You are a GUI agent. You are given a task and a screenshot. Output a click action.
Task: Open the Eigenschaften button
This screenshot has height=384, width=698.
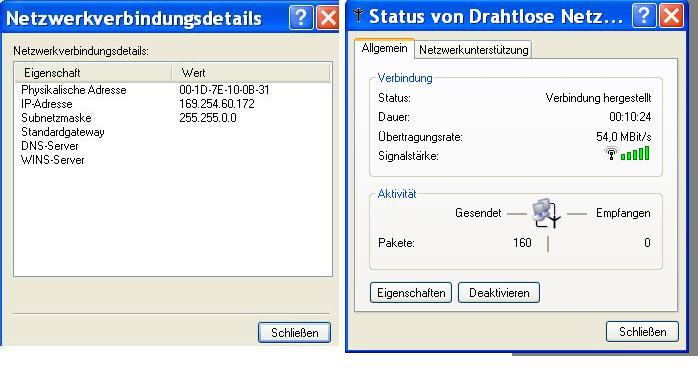coord(411,293)
